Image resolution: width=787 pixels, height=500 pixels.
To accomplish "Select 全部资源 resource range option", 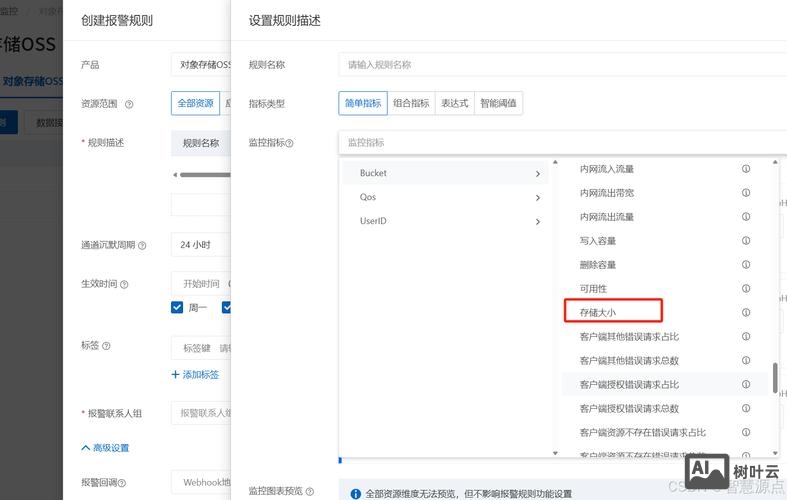I will pos(195,103).
